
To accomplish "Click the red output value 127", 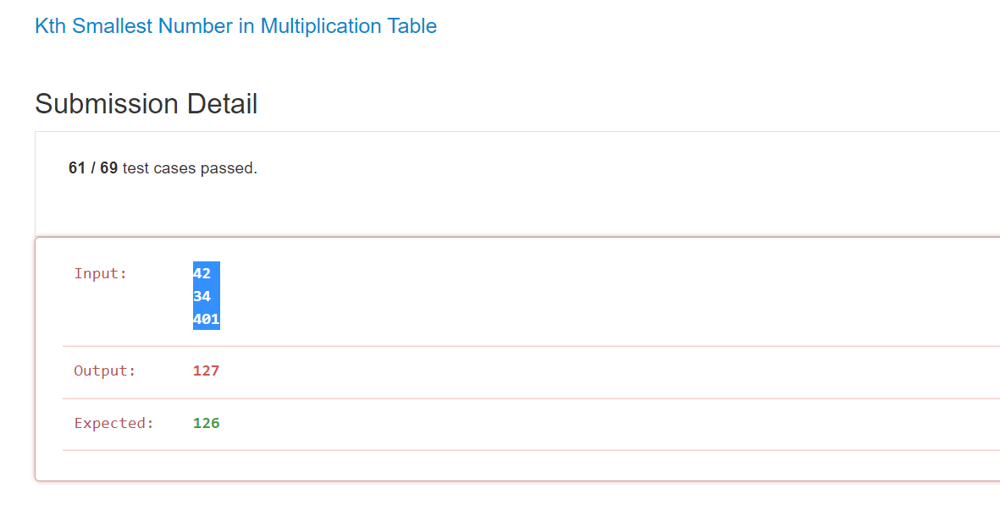I will [206, 371].
